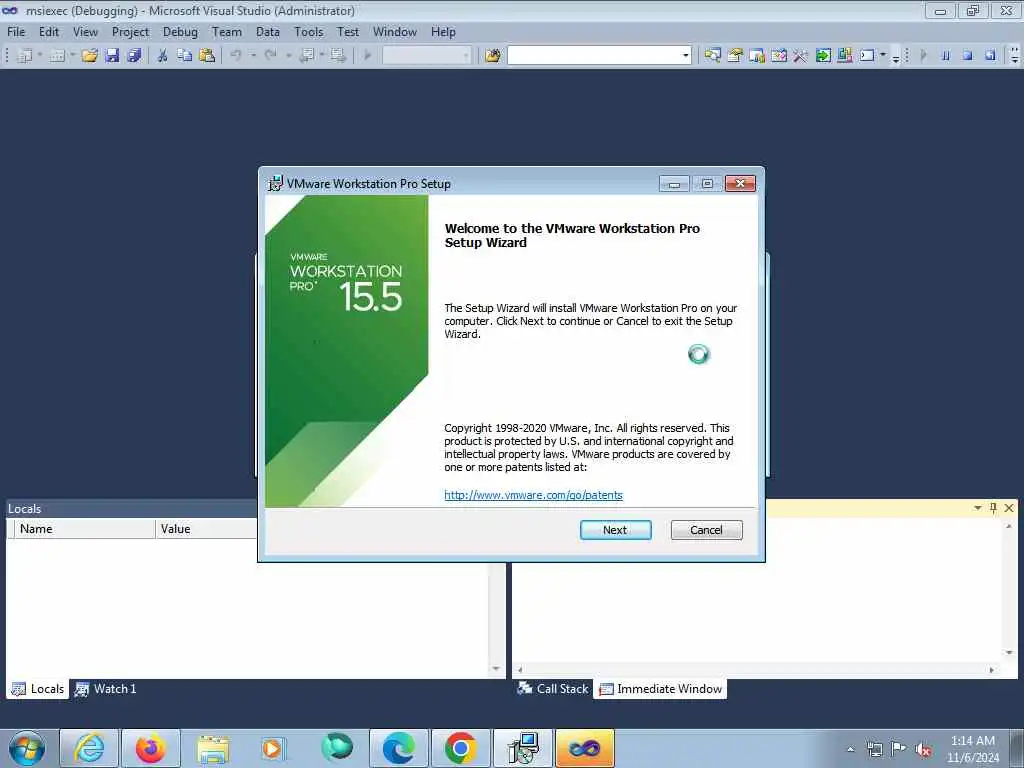
Task: Click the Find in Files icon
Action: click(492, 56)
